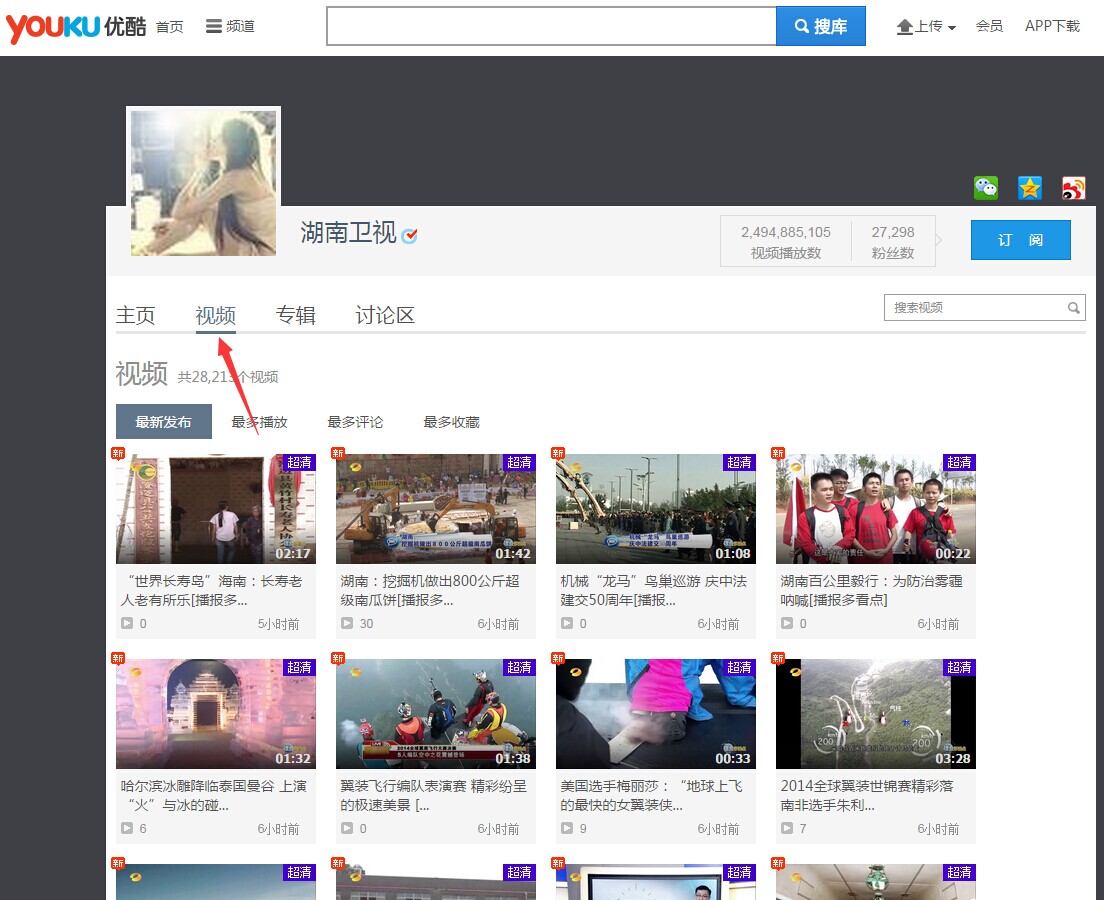Click the Youku logo
The height and width of the screenshot is (900, 1104).
pos(75,27)
